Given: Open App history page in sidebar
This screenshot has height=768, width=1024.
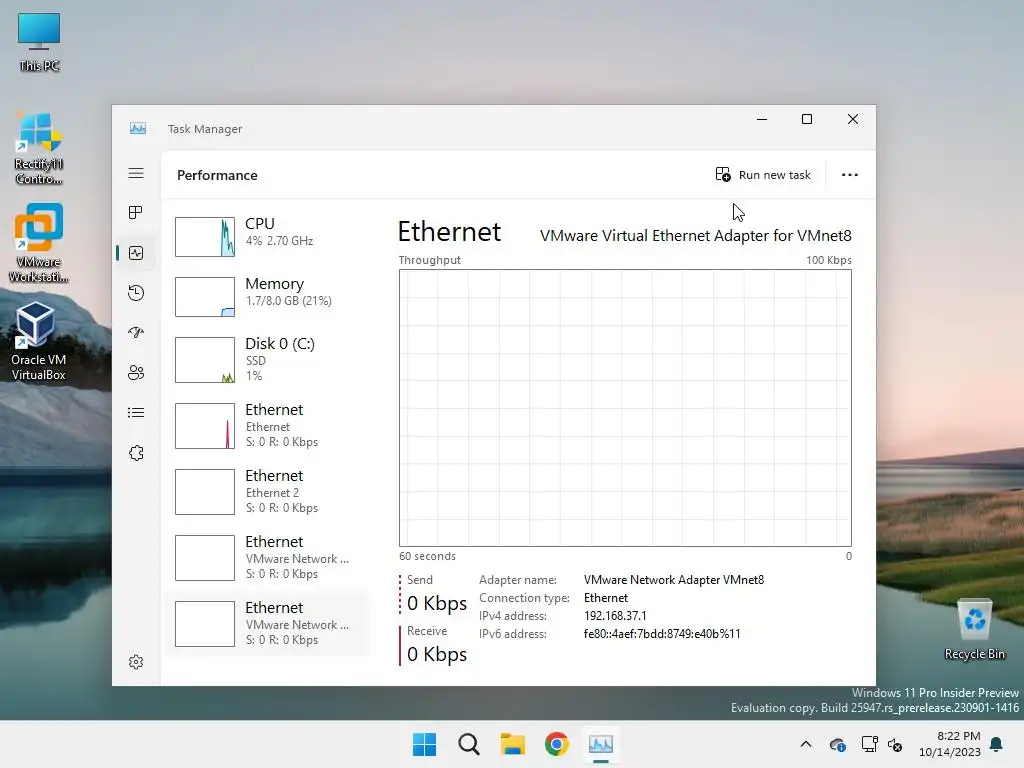Looking at the screenshot, I should tap(136, 293).
